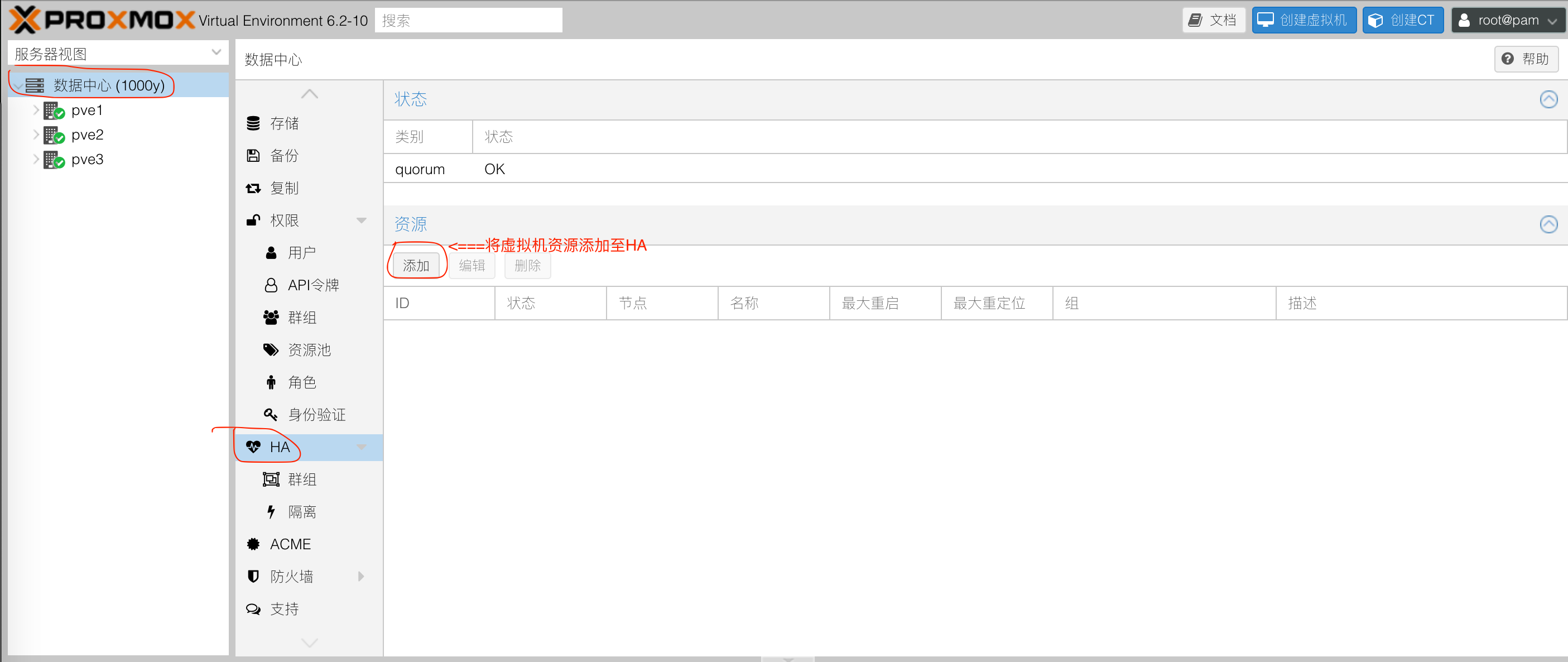Sort by the ID column header
1568x662 pixels.
(439, 303)
